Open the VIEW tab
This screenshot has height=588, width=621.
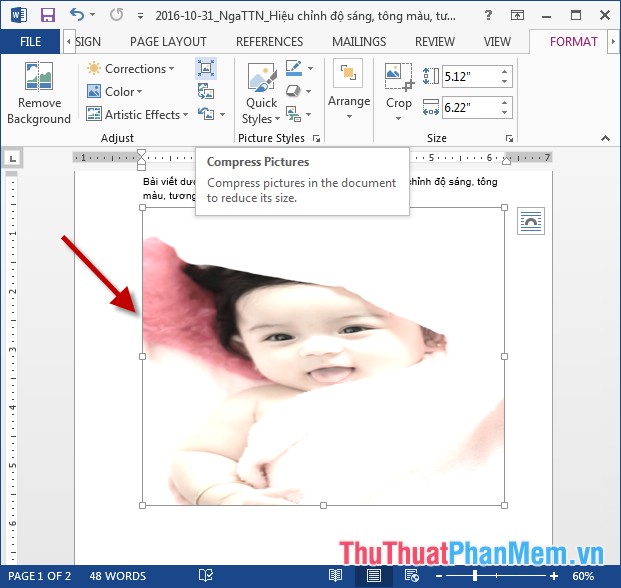497,41
